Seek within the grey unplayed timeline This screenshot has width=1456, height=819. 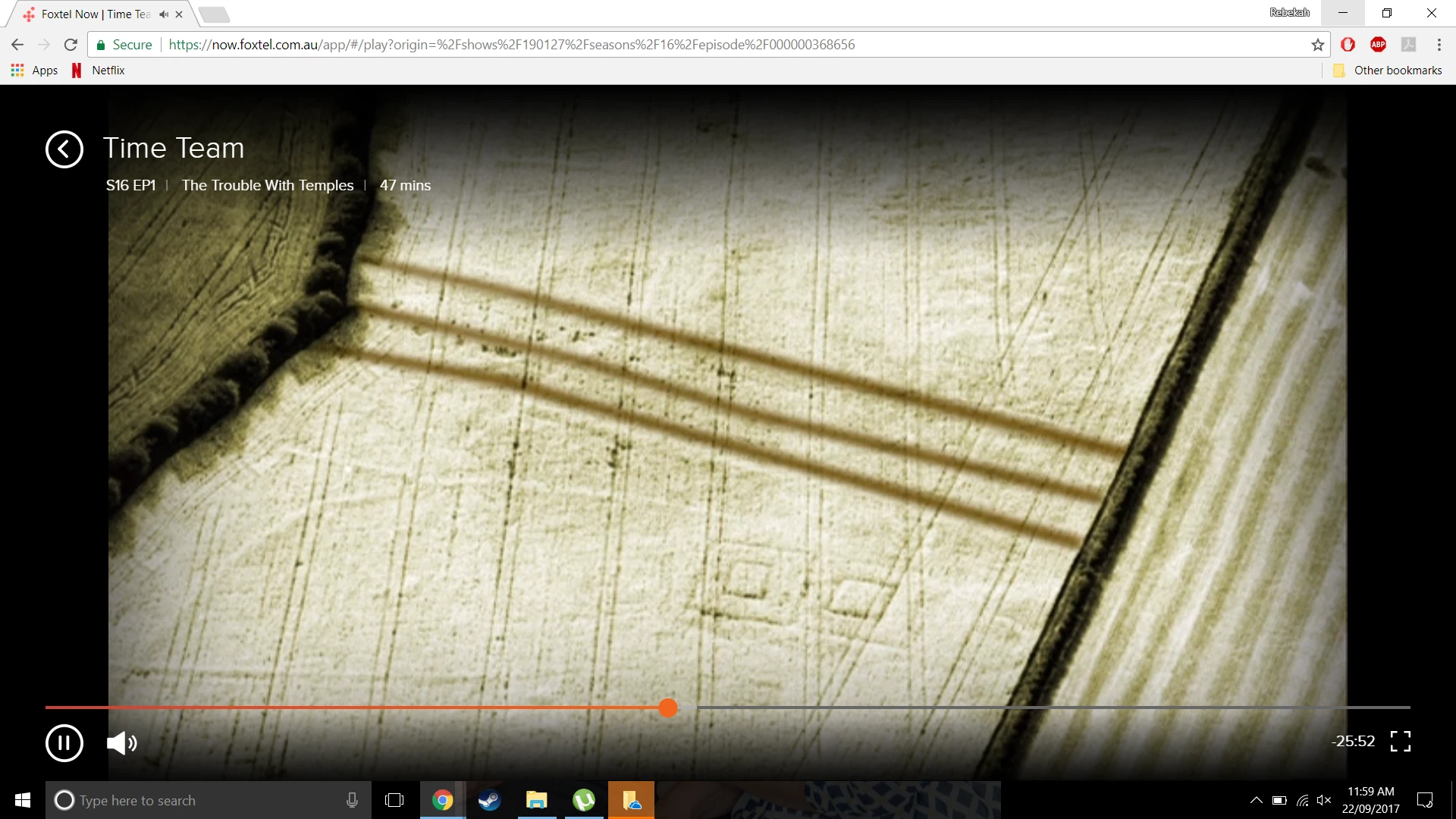[x=1053, y=708]
